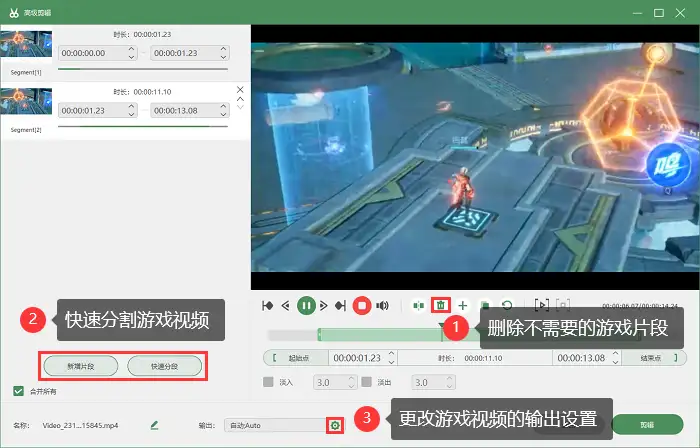Increase the Segment[2] end time 00:00:13.08
This screenshot has height=448, width=700.
point(224,107)
